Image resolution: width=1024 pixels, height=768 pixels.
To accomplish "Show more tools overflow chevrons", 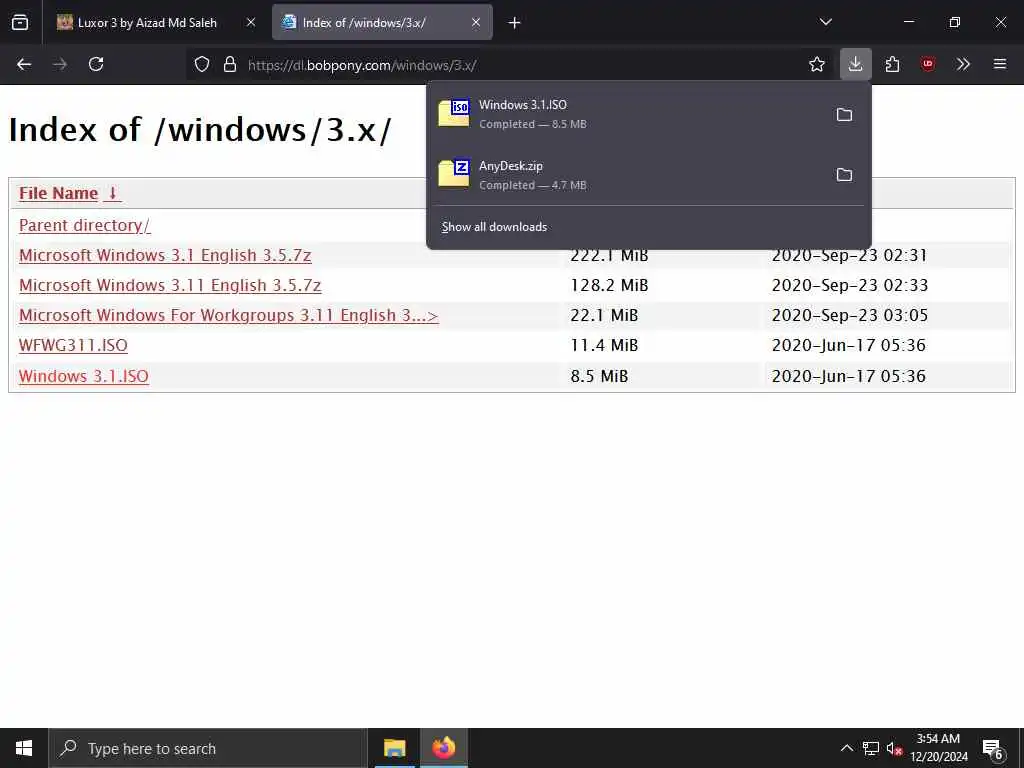I will click(x=963, y=64).
